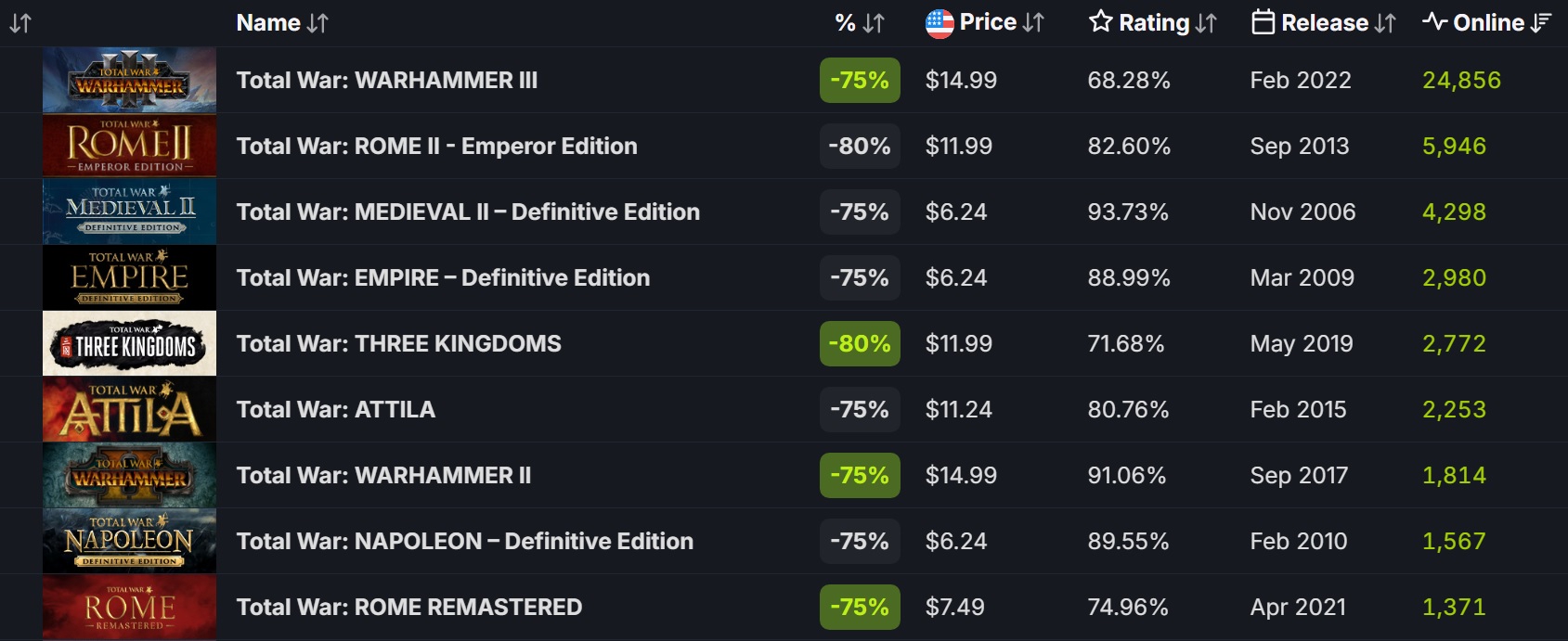Open Total War: THREE KINGDOMS link

[x=398, y=344]
